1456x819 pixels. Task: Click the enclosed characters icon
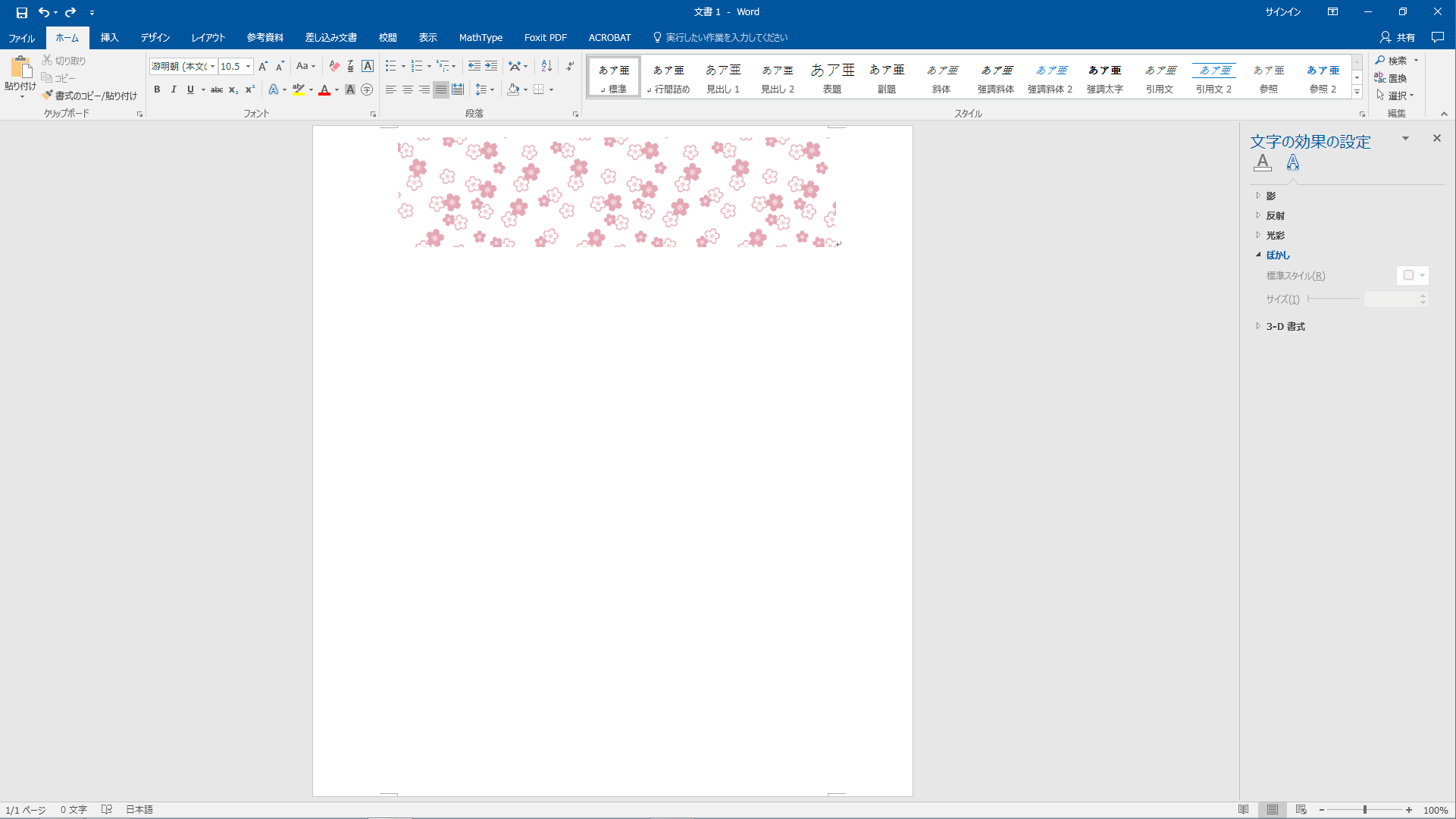(x=367, y=89)
